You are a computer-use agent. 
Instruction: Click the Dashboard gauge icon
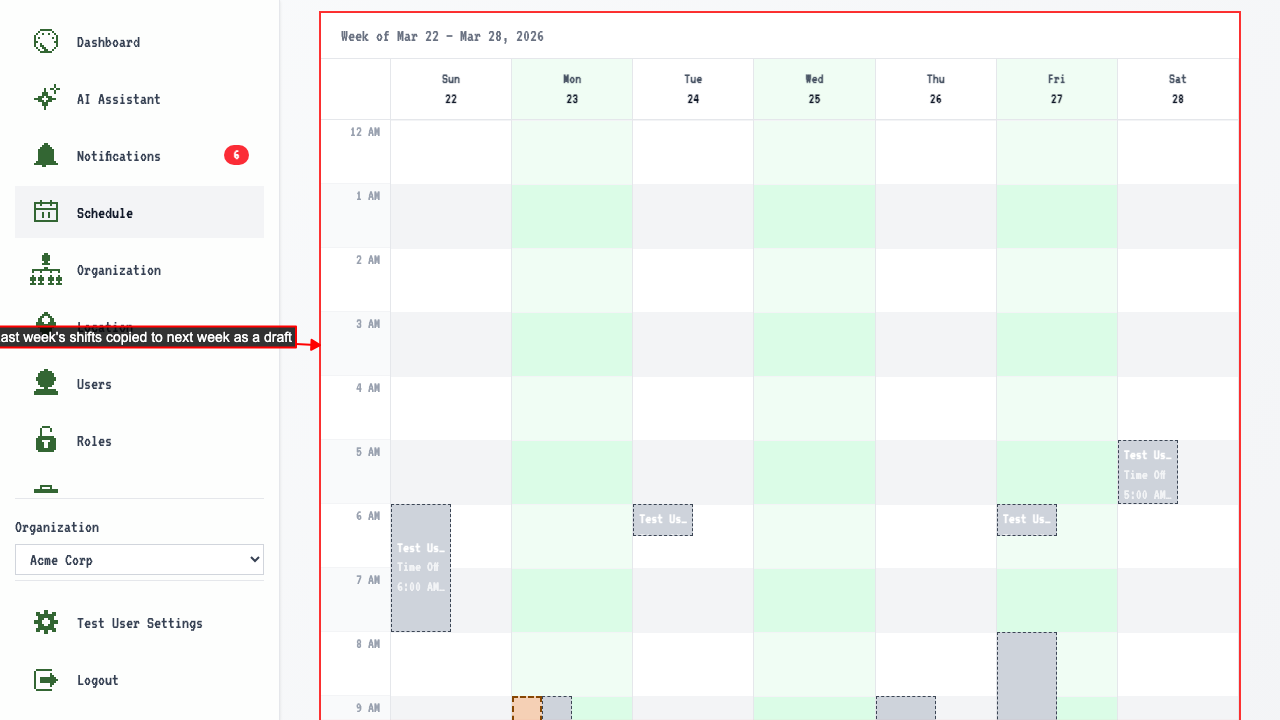(x=46, y=42)
